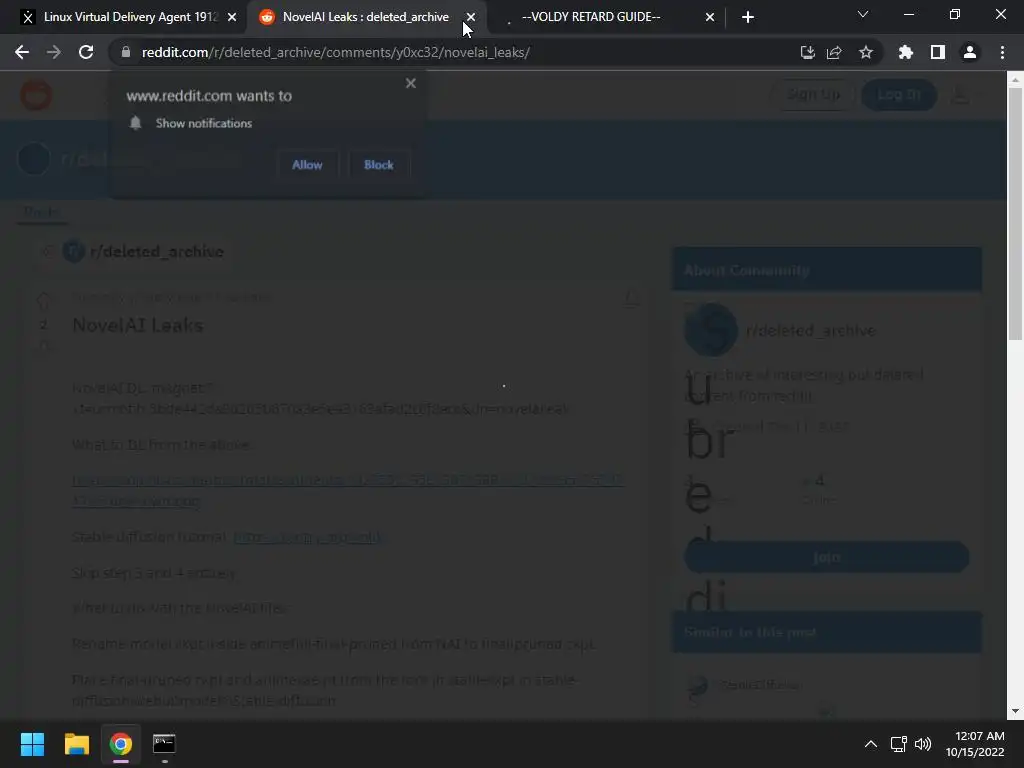Click the Log In button
This screenshot has width=1024, height=768.
point(899,95)
